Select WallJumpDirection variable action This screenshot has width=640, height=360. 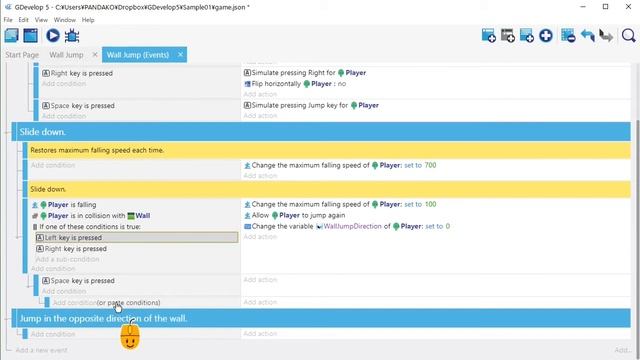pyautogui.click(x=347, y=226)
